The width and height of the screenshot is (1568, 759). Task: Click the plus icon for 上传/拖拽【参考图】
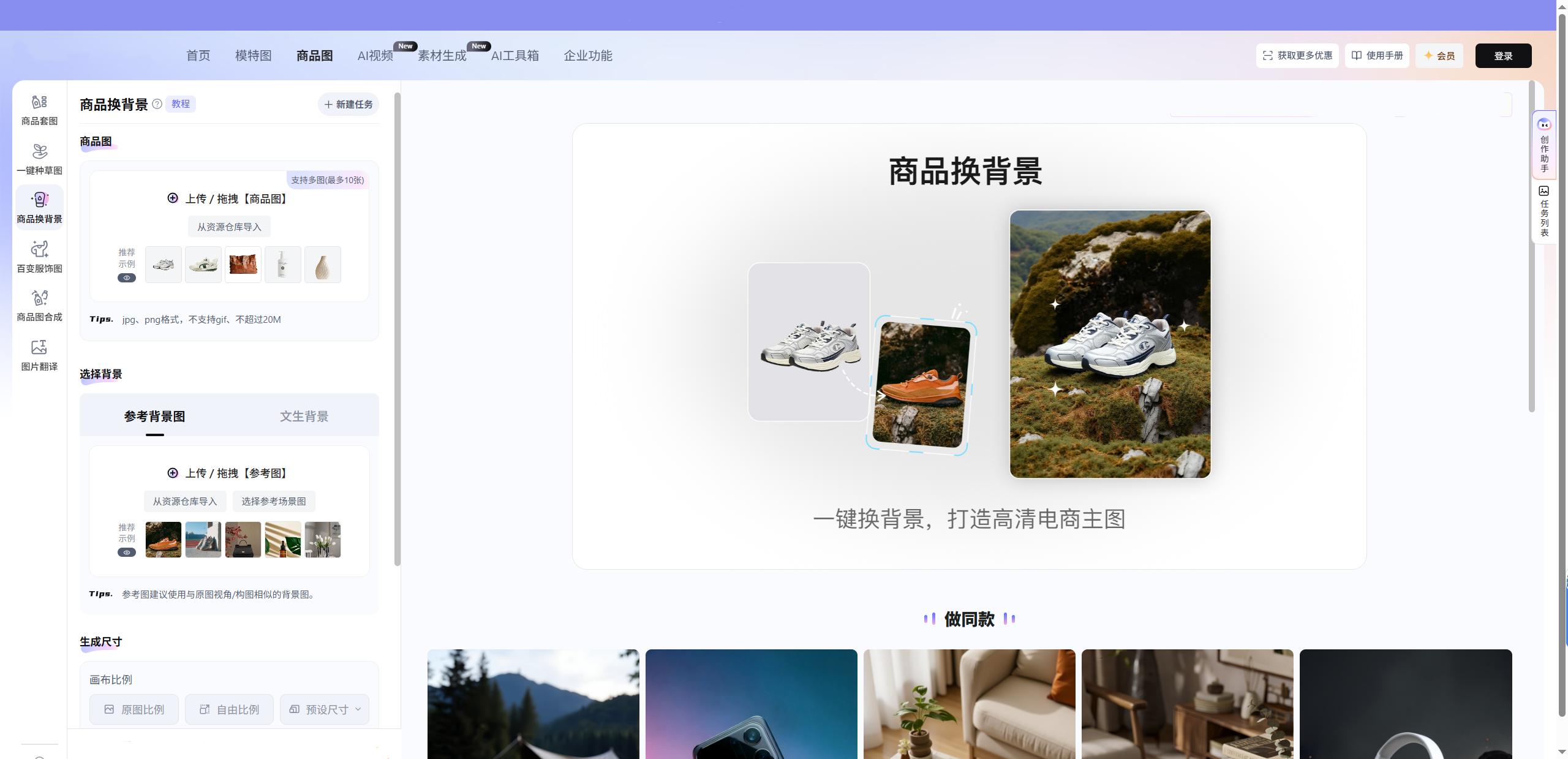pos(173,473)
